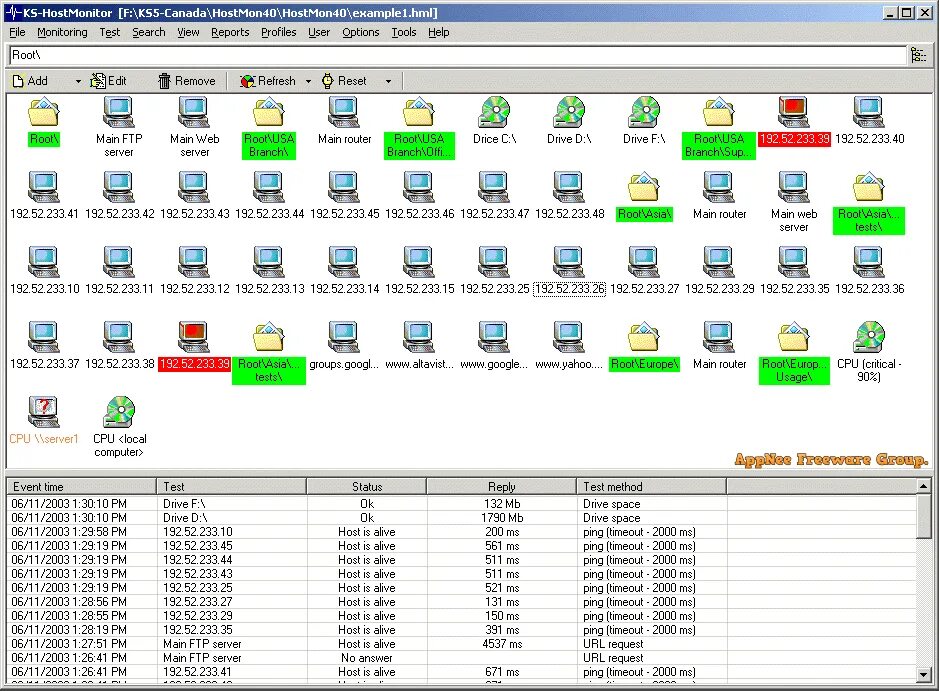Screen dimensions: 939x691
Task: Select log row with 132 Mb reply
Action: coord(462,504)
